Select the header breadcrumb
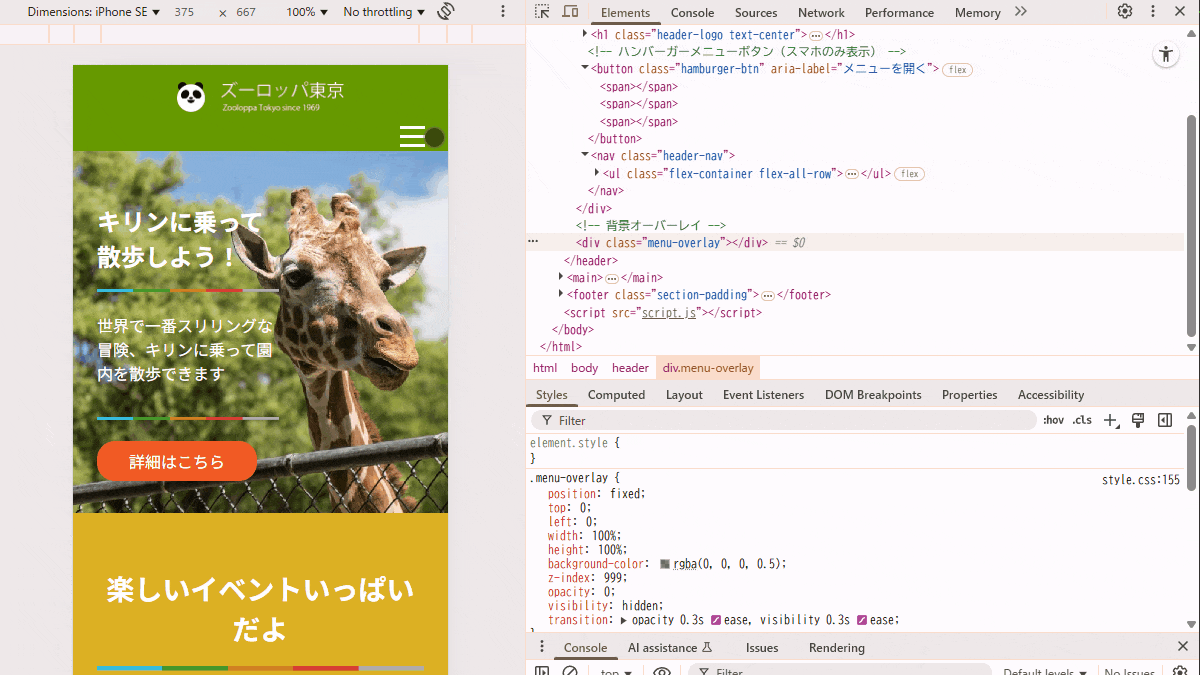Image resolution: width=1200 pixels, height=675 pixels. [x=630, y=368]
